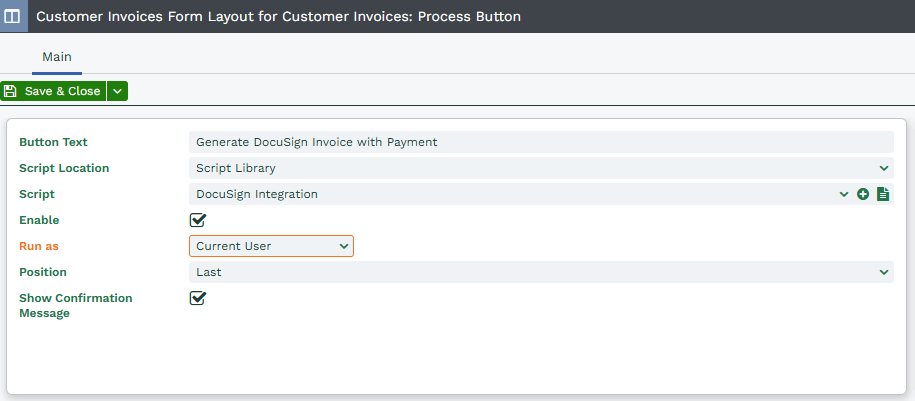
Task: Click the green plus icon beside Script
Action: [863, 194]
